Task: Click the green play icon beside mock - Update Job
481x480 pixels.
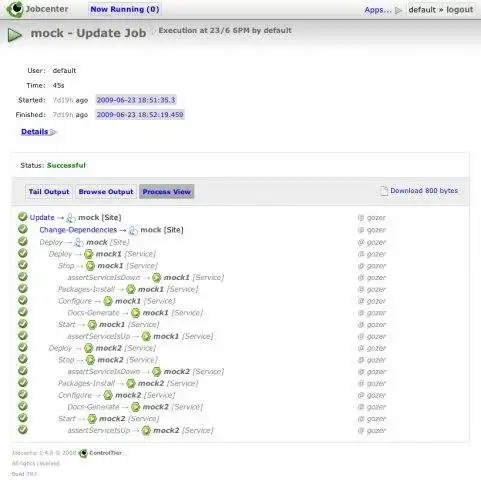Action: (15, 35)
